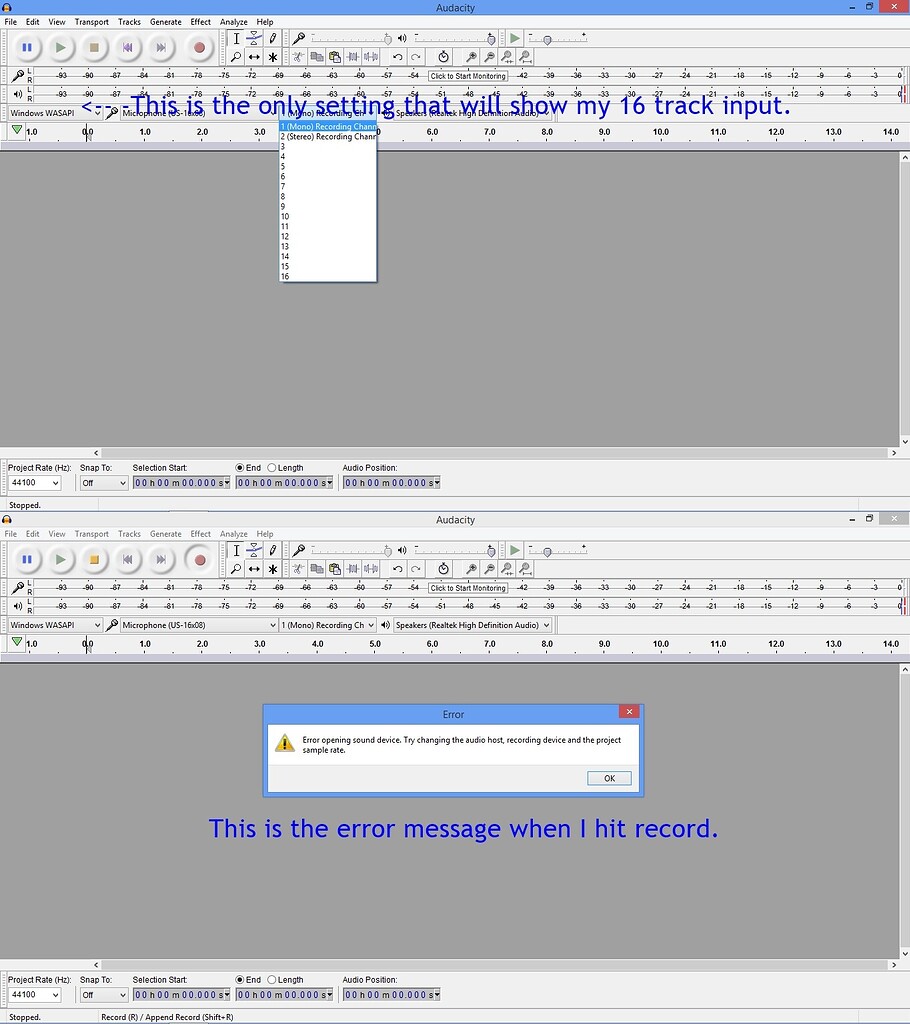Viewport: 910px width, 1024px height.
Task: Select the Length radio button in bottom window
Action: pos(272,980)
